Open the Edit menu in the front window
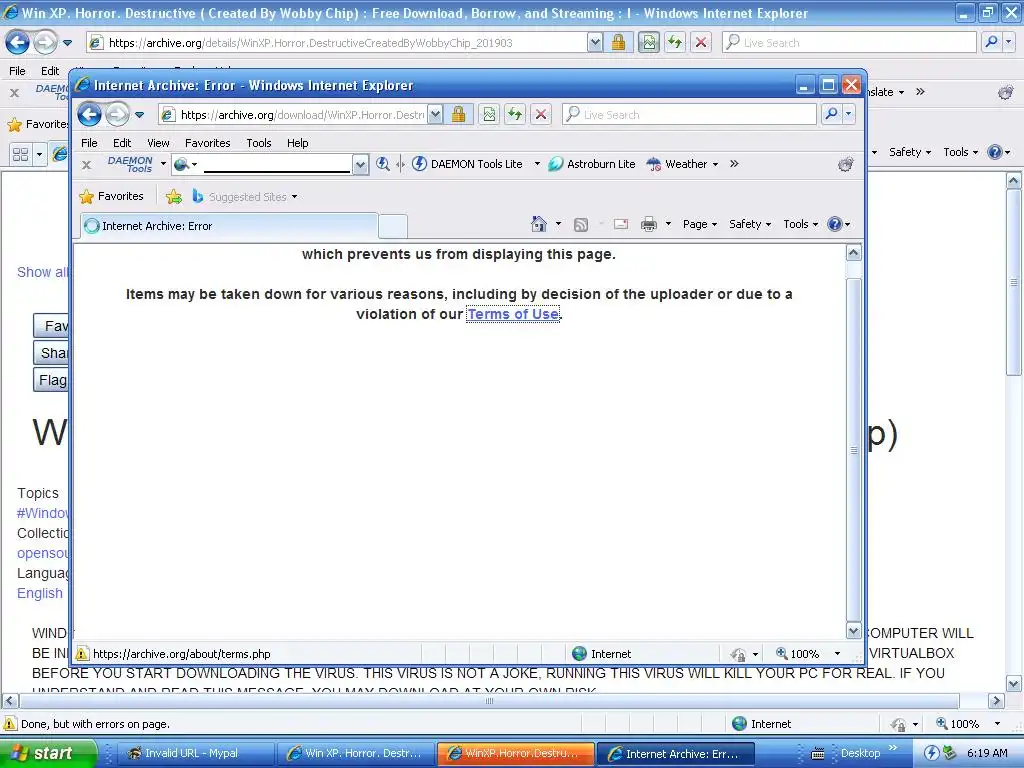Viewport: 1024px width, 768px height. point(122,143)
